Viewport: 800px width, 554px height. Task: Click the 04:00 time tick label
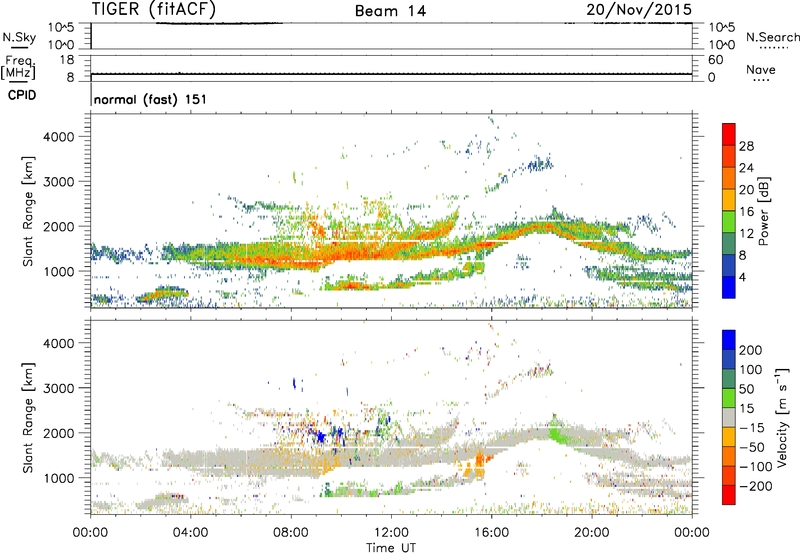pos(191,533)
